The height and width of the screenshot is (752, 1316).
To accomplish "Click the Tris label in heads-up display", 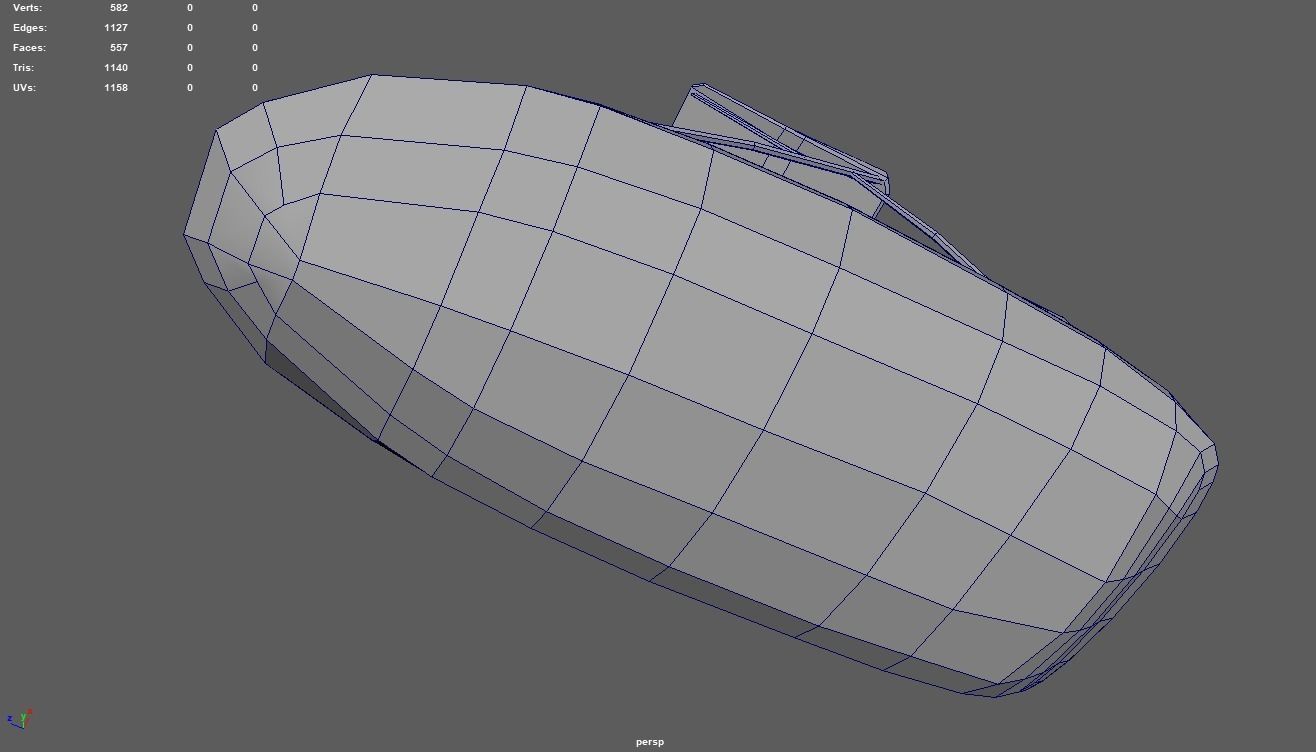I will point(23,68).
